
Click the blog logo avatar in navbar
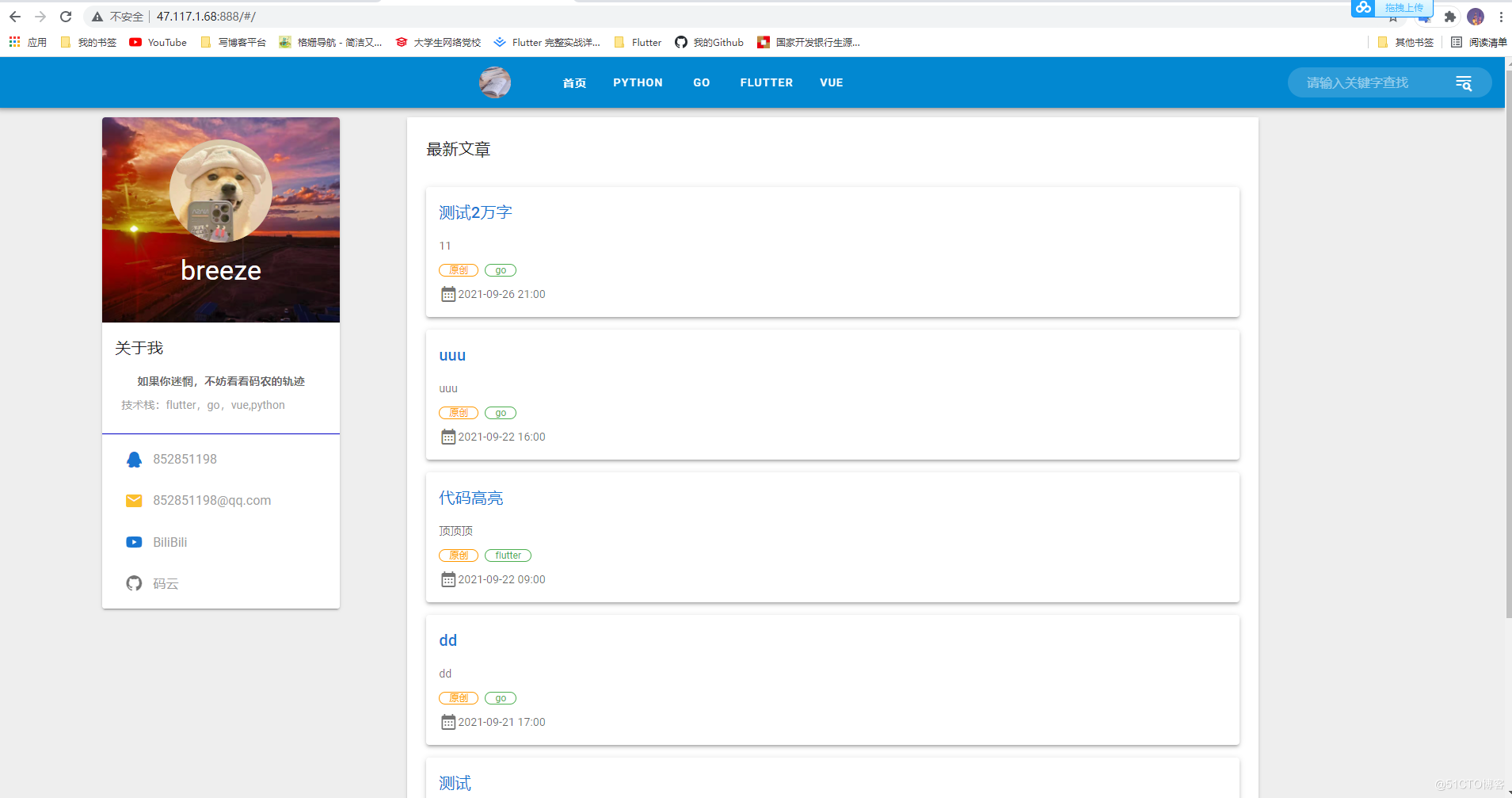pyautogui.click(x=495, y=82)
